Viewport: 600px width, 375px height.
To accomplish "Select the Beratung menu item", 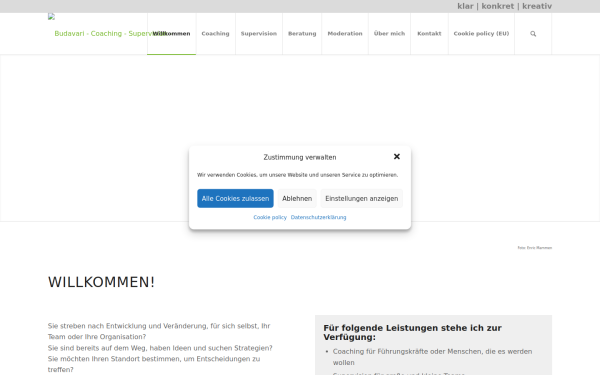I will 302,34.
